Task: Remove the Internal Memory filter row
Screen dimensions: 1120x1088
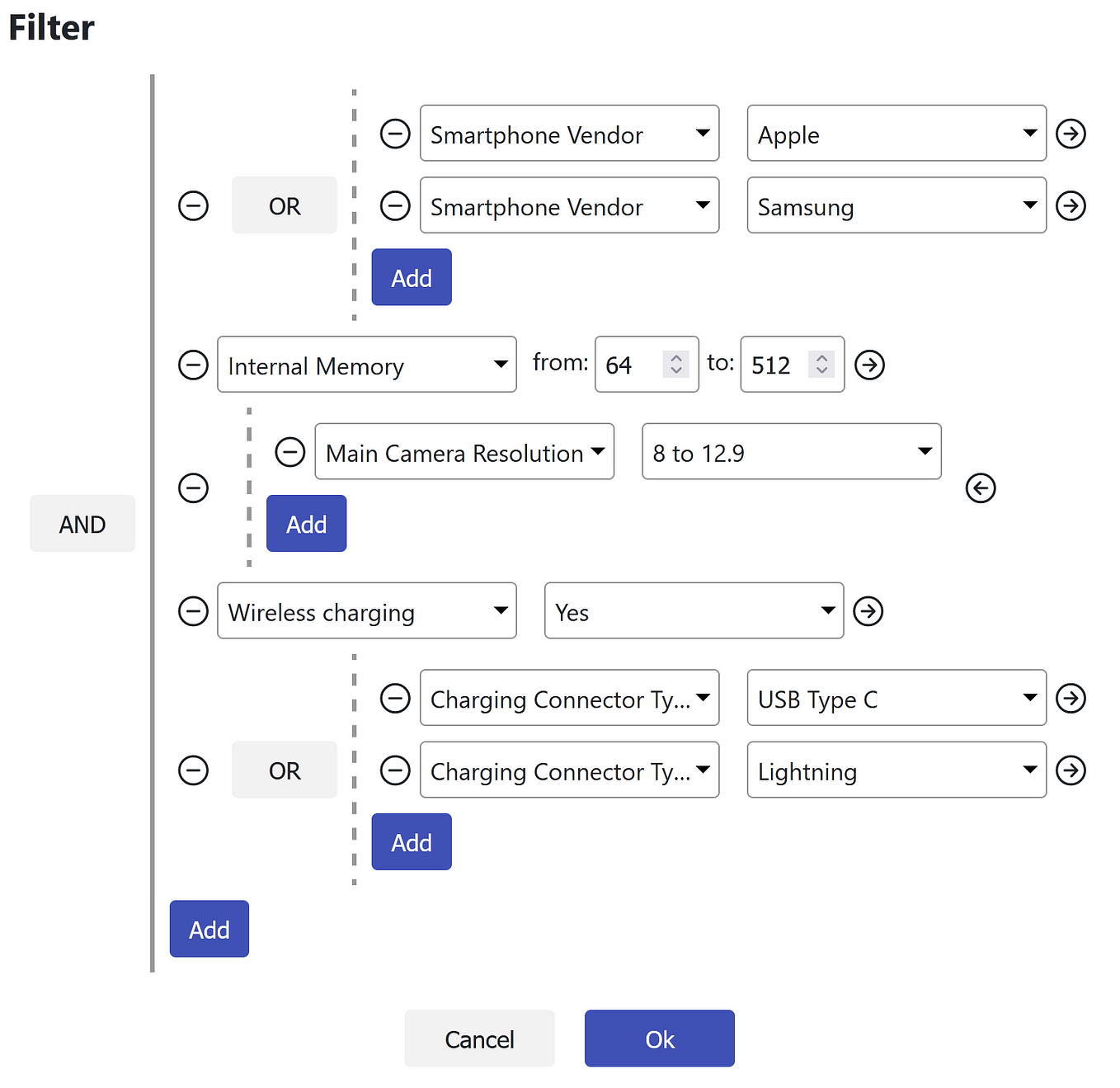Action: 193,364
